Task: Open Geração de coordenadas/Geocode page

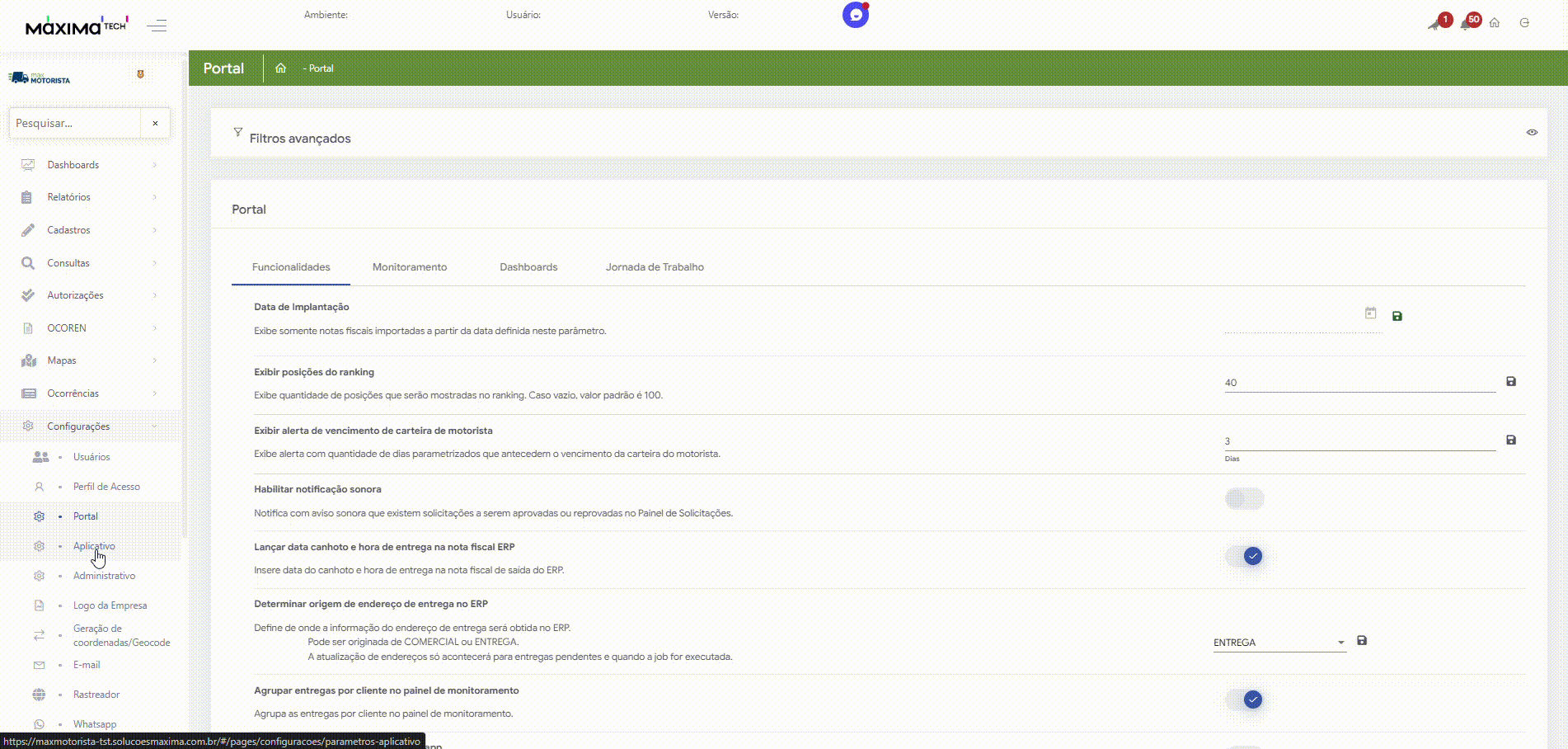Action: pyautogui.click(x=121, y=635)
